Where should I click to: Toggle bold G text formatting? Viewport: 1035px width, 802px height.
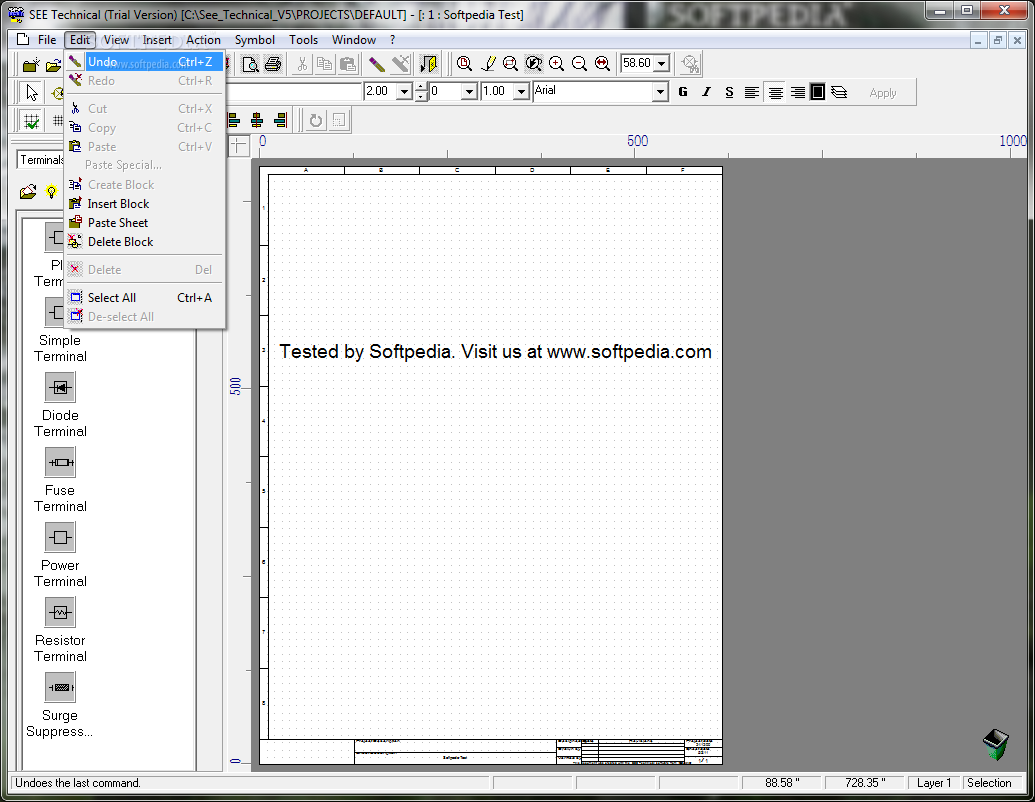click(683, 92)
